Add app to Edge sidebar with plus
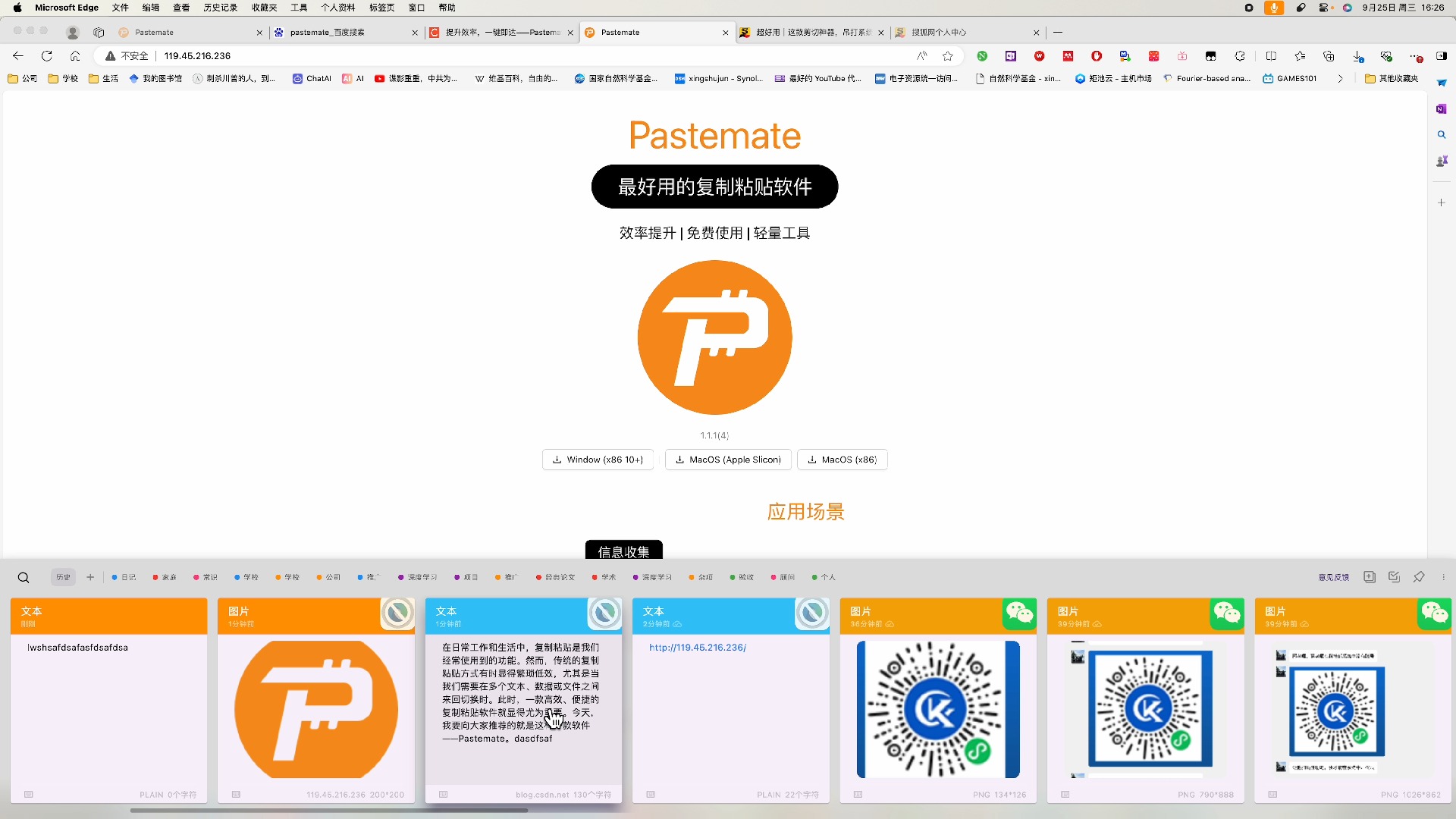This screenshot has height=819, width=1456. coord(1442,202)
